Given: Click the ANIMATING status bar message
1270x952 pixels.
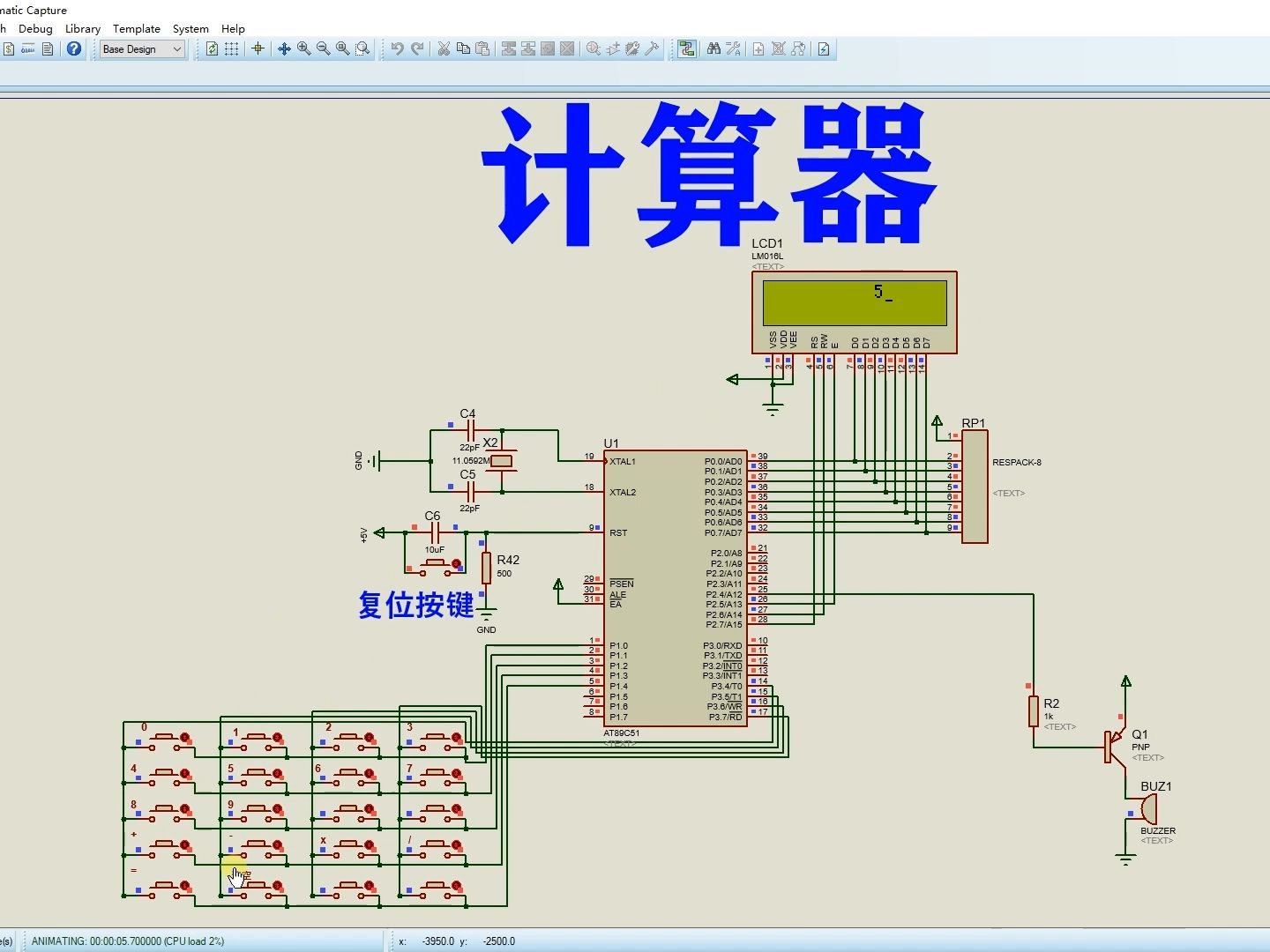Looking at the screenshot, I should pyautogui.click(x=128, y=941).
